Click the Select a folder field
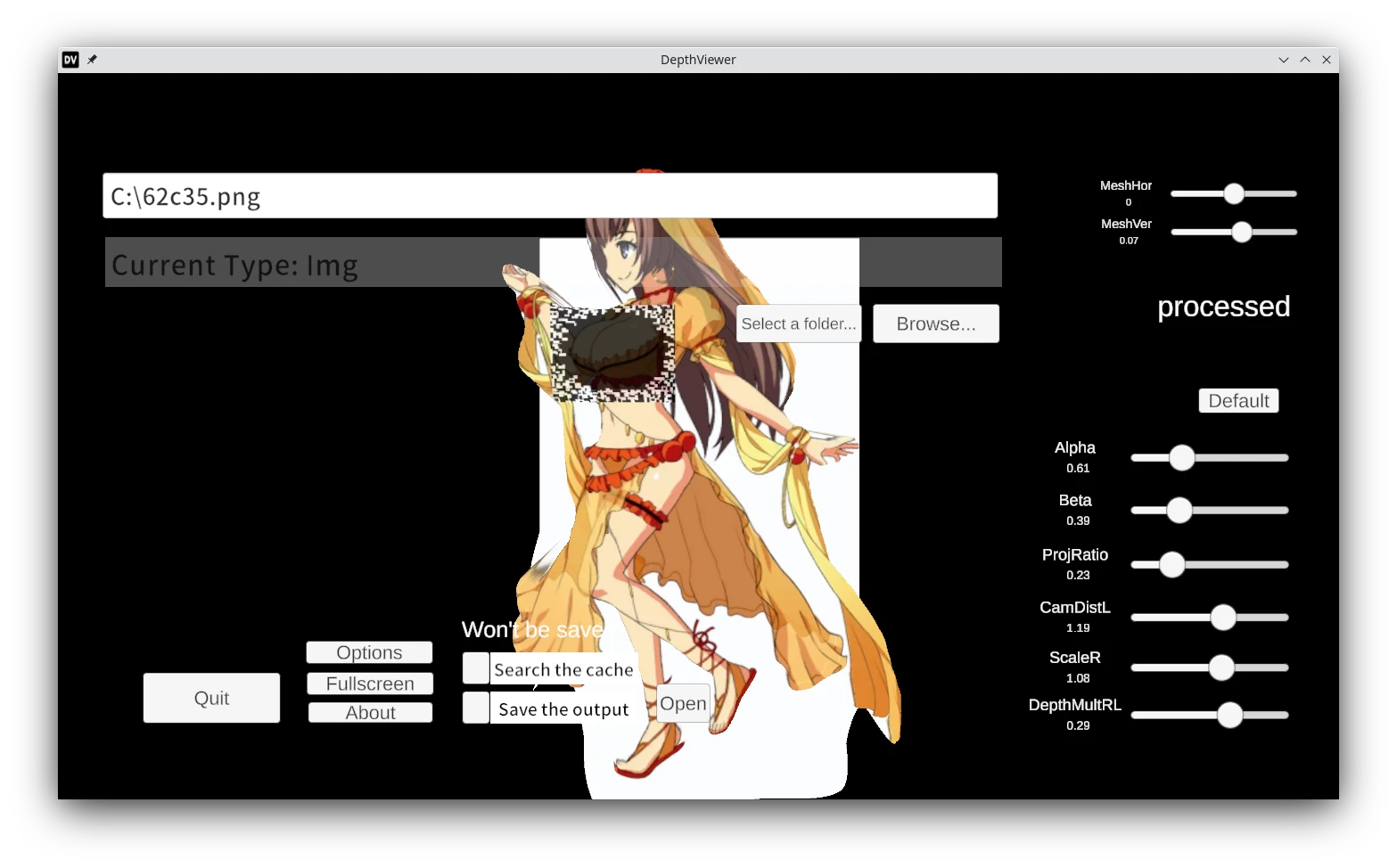This screenshot has width=1397, height=868. [799, 323]
